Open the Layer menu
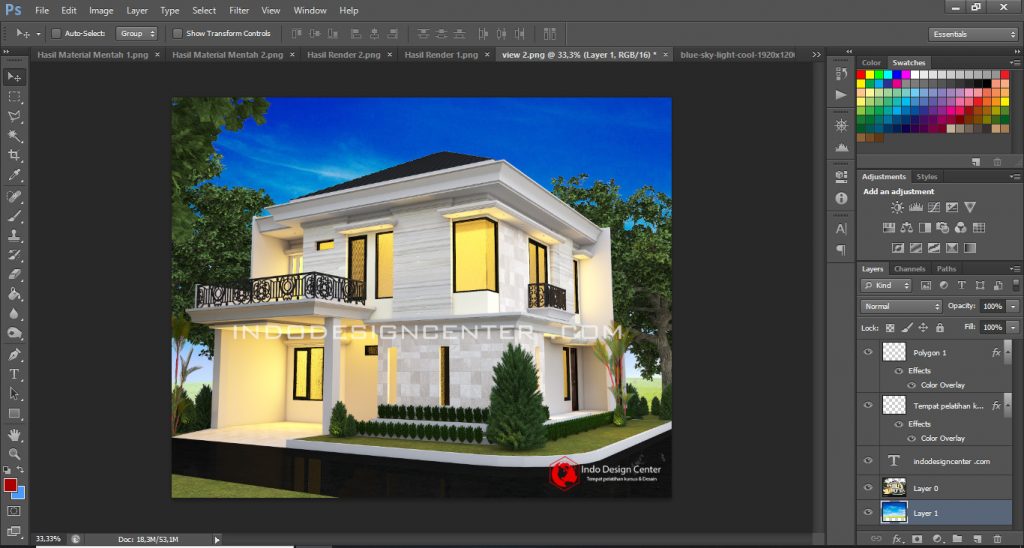 point(136,10)
